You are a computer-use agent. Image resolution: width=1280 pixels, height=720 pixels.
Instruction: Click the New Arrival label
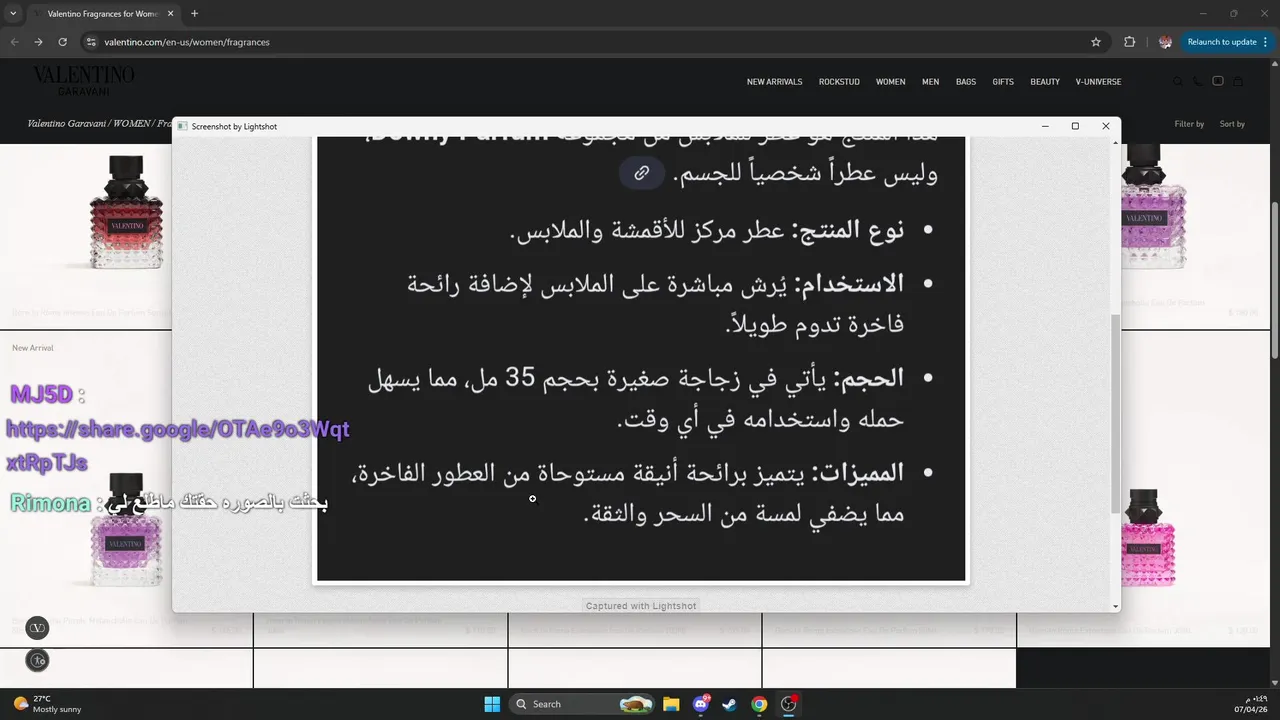33,348
